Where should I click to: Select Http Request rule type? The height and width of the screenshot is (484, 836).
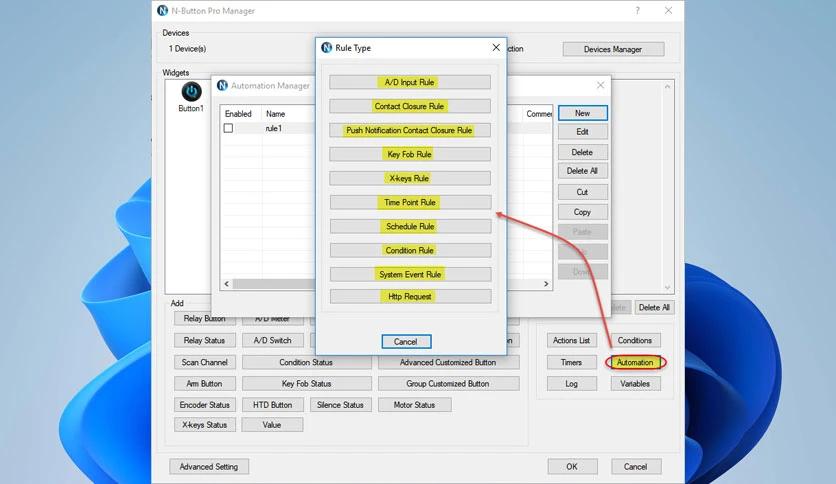coord(410,296)
